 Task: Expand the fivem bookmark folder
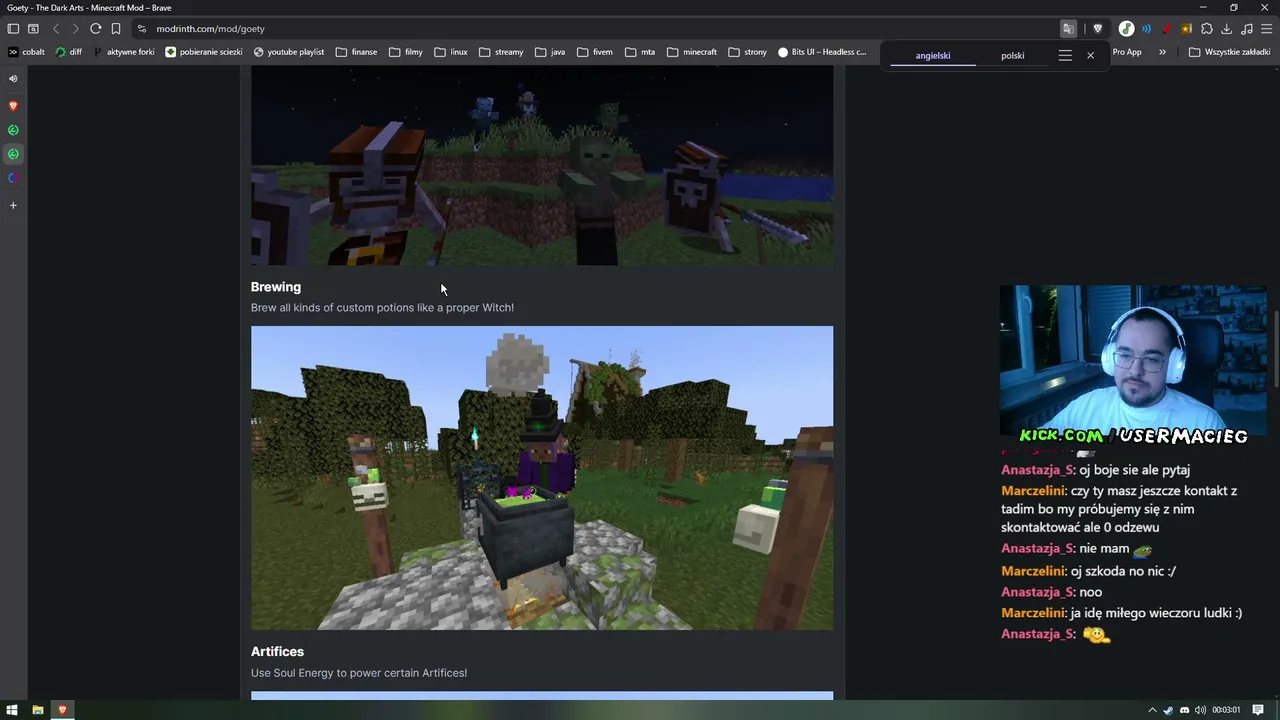click(594, 52)
